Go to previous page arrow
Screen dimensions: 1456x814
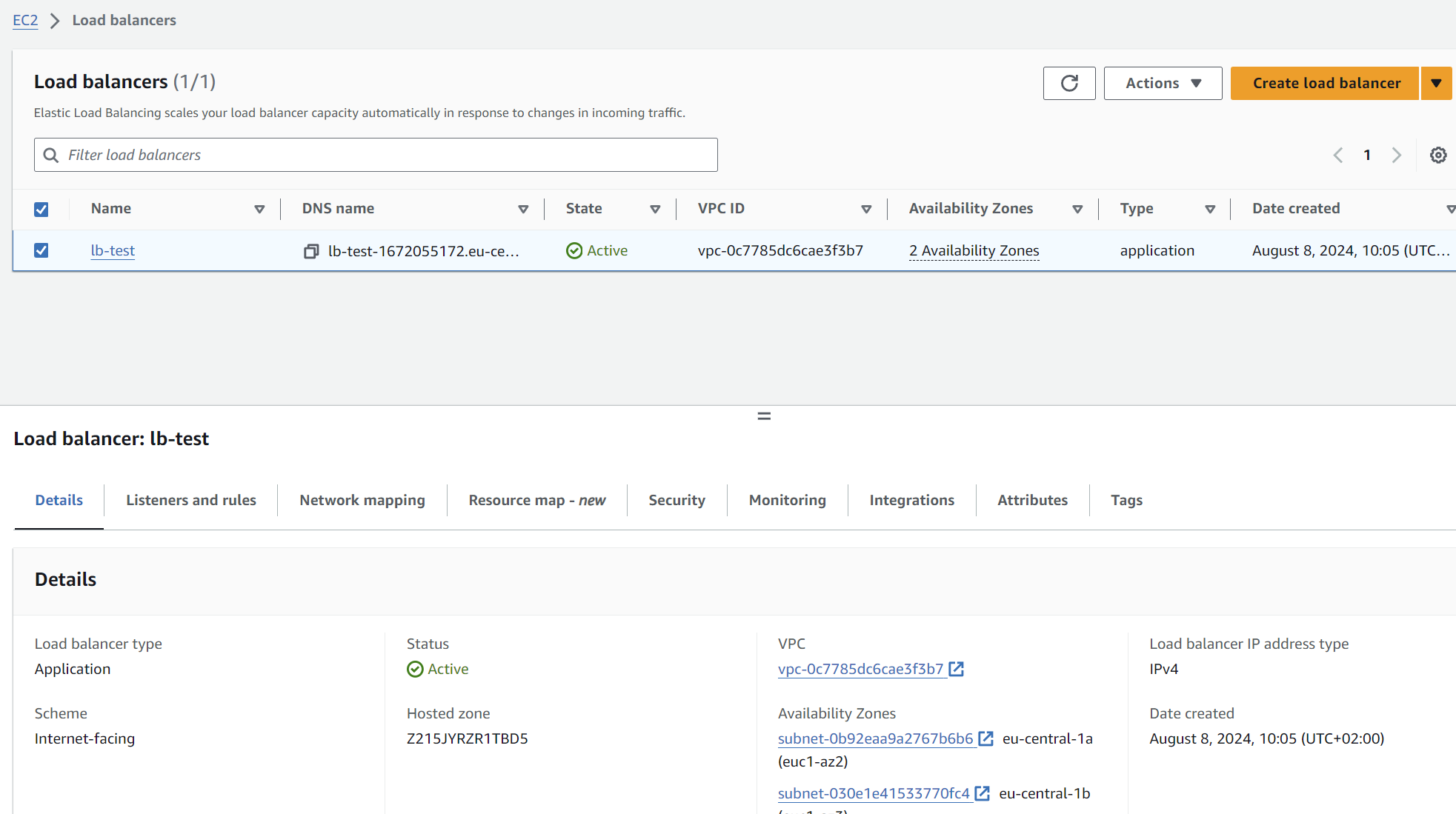1338,155
